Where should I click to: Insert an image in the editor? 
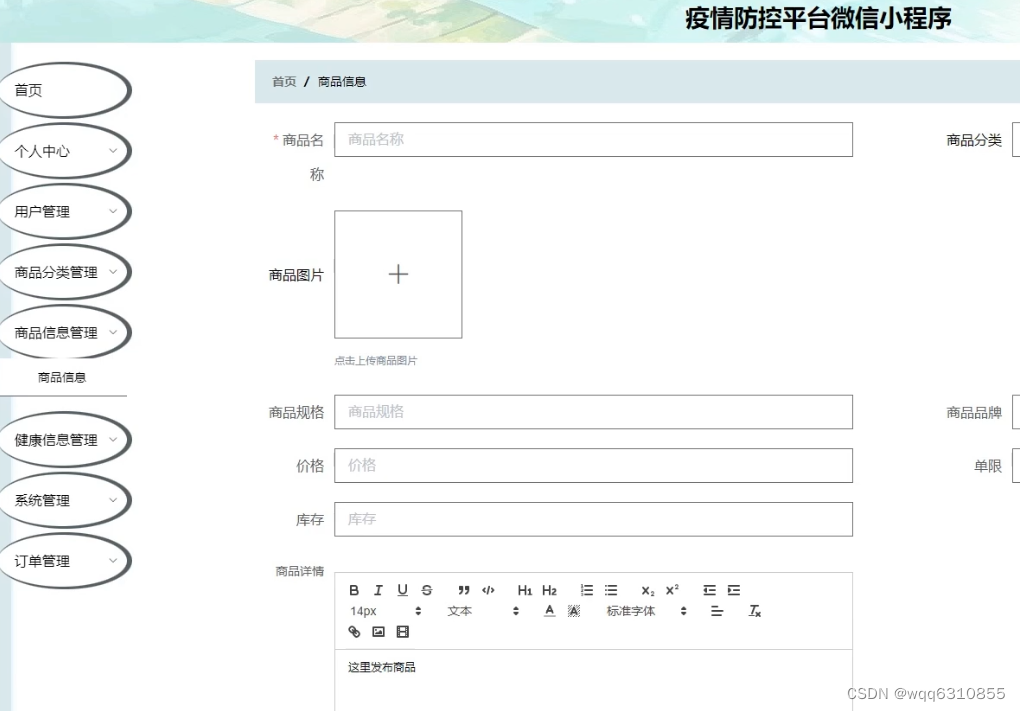coord(378,632)
